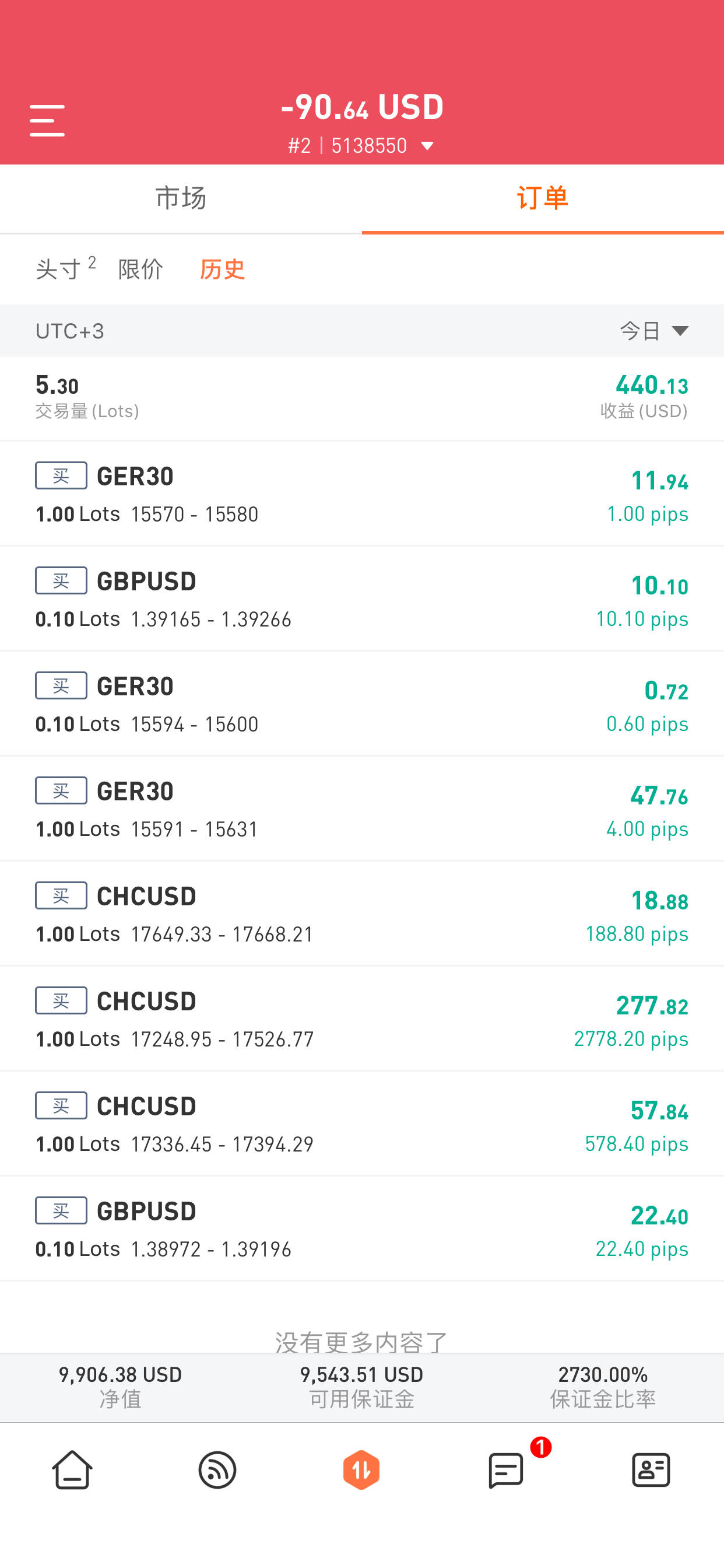Open GBPUSD order with 22.40 pips
724x1568 pixels.
[362, 1229]
